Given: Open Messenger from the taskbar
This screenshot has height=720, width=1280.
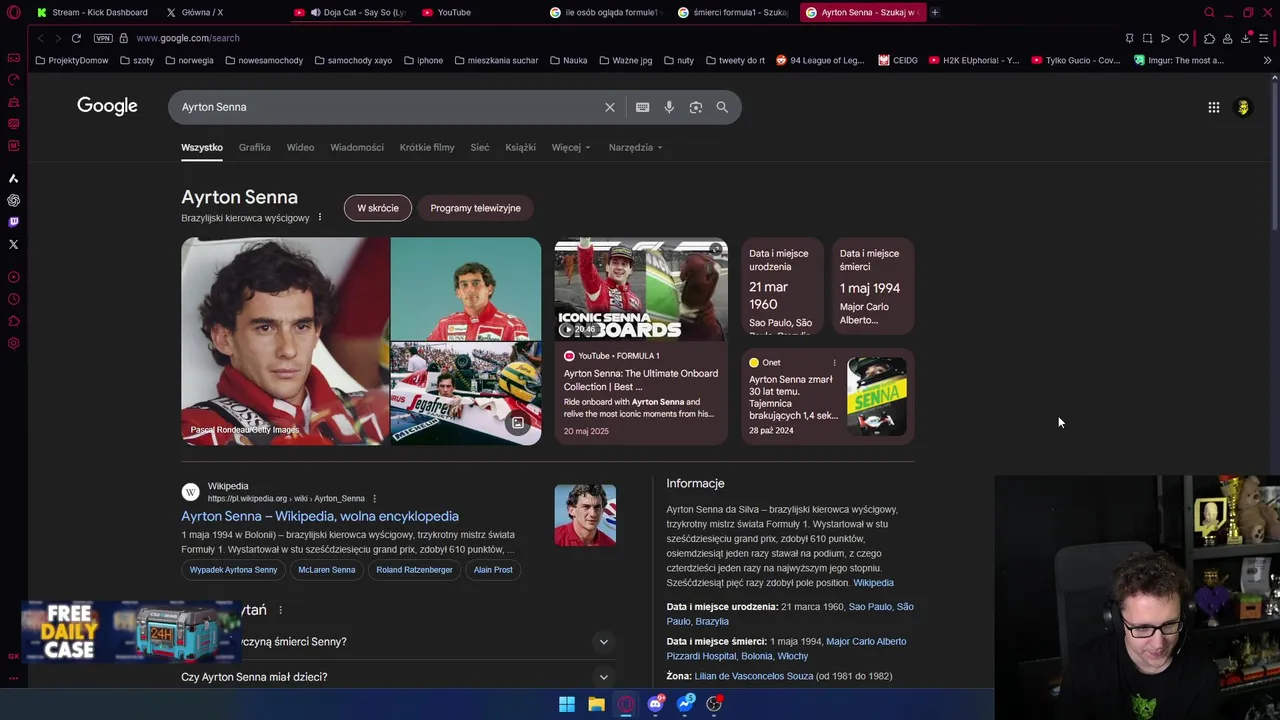Looking at the screenshot, I should 685,704.
